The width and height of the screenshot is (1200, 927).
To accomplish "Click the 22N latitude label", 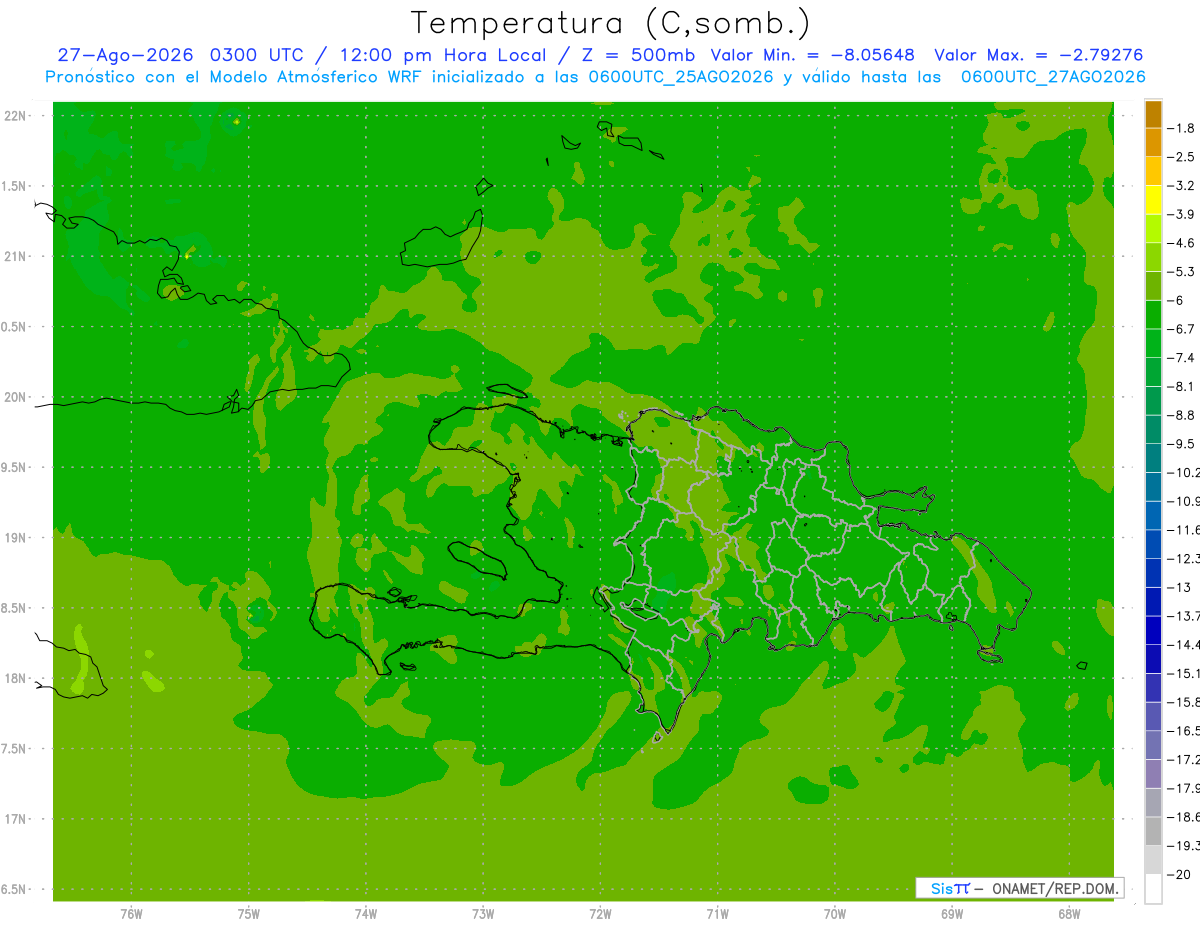I will [x=15, y=116].
